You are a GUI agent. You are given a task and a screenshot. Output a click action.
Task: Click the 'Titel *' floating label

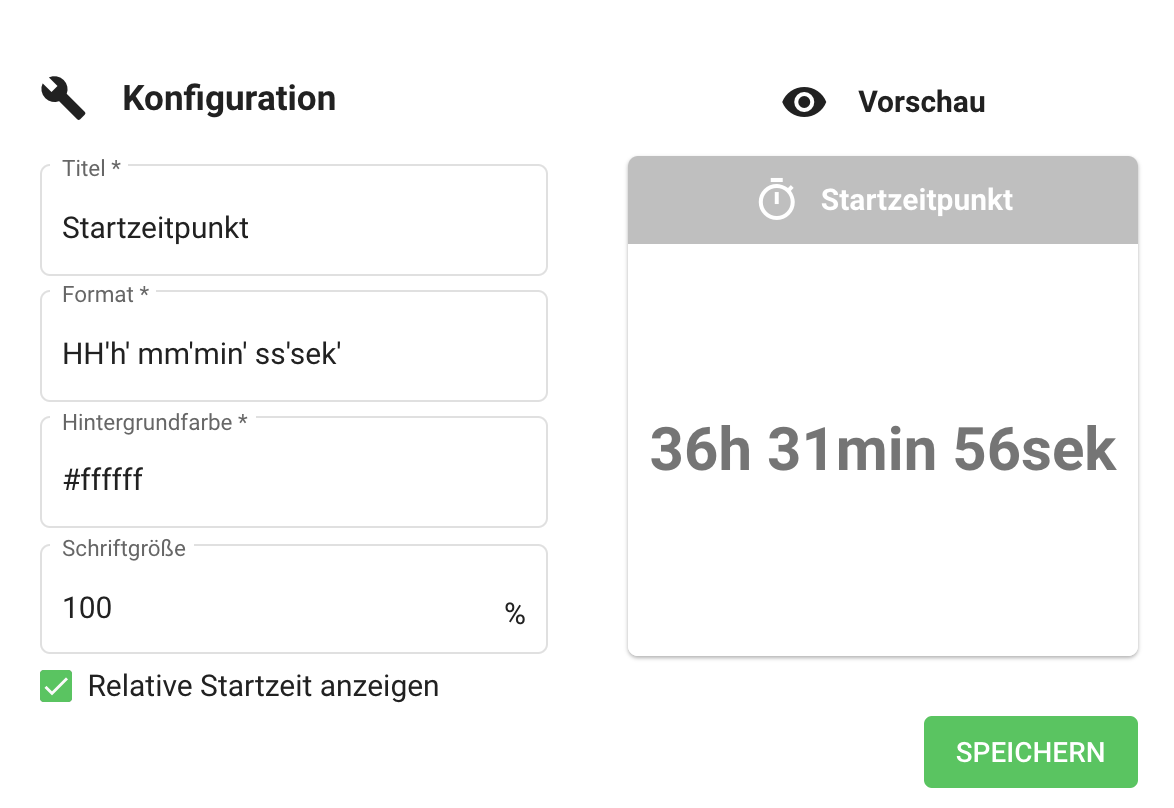(91, 169)
